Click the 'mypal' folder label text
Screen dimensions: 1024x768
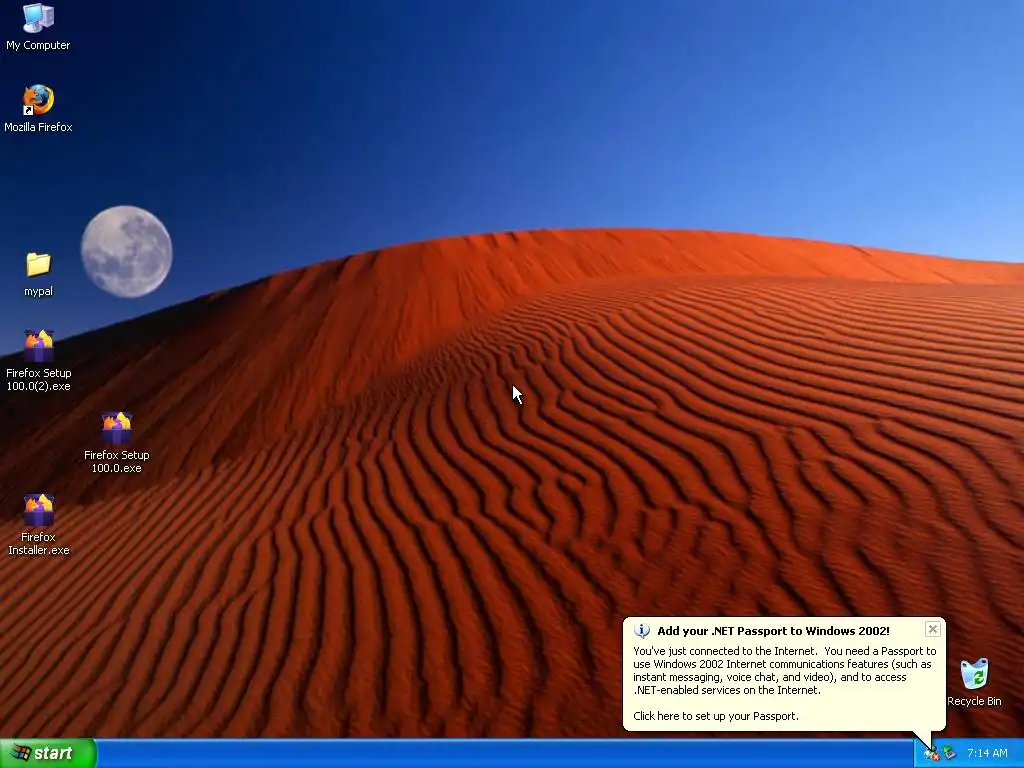[38, 291]
